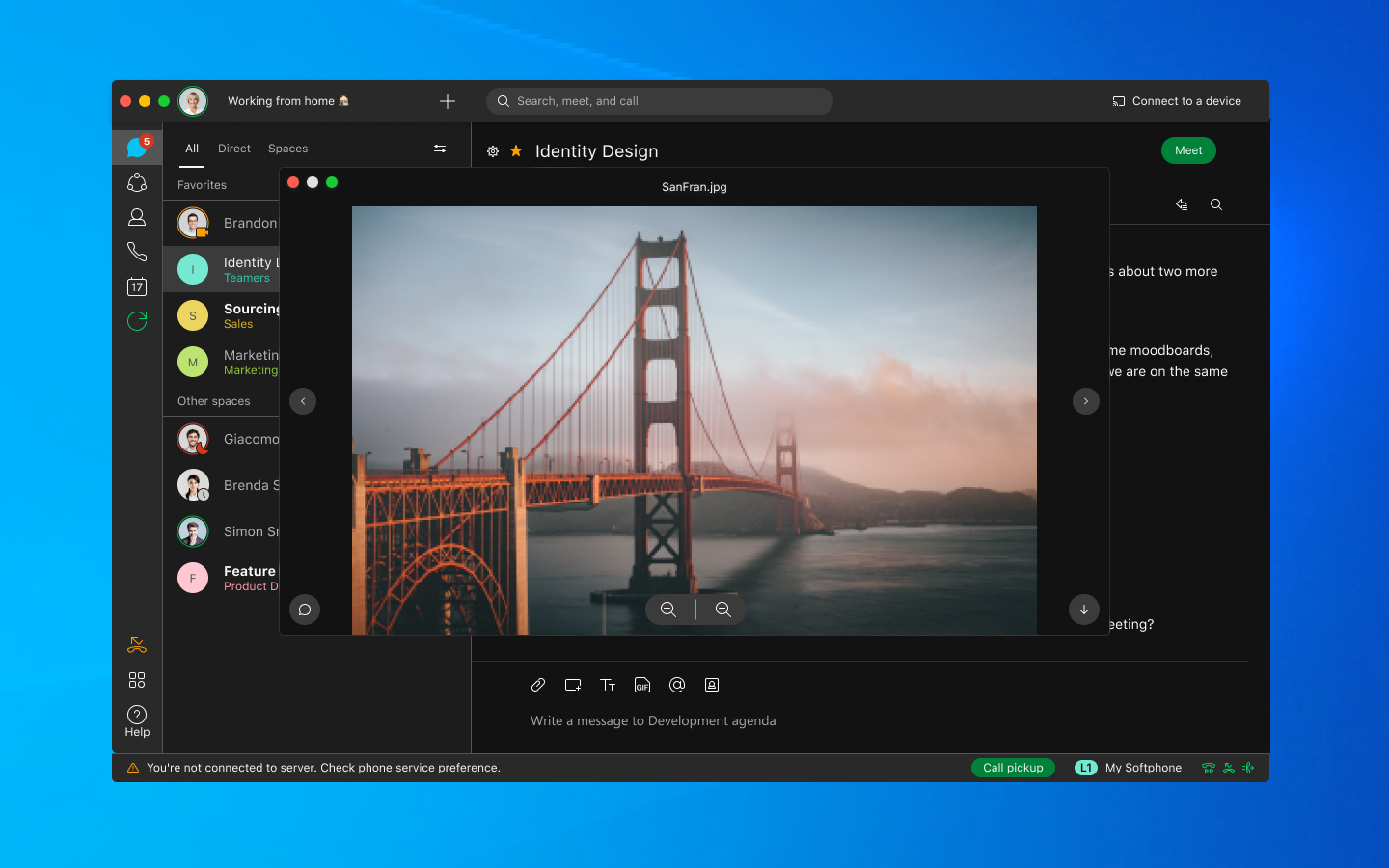Viewport: 1389px width, 868px height.
Task: Click the Search, meet, and call field
Action: click(660, 101)
